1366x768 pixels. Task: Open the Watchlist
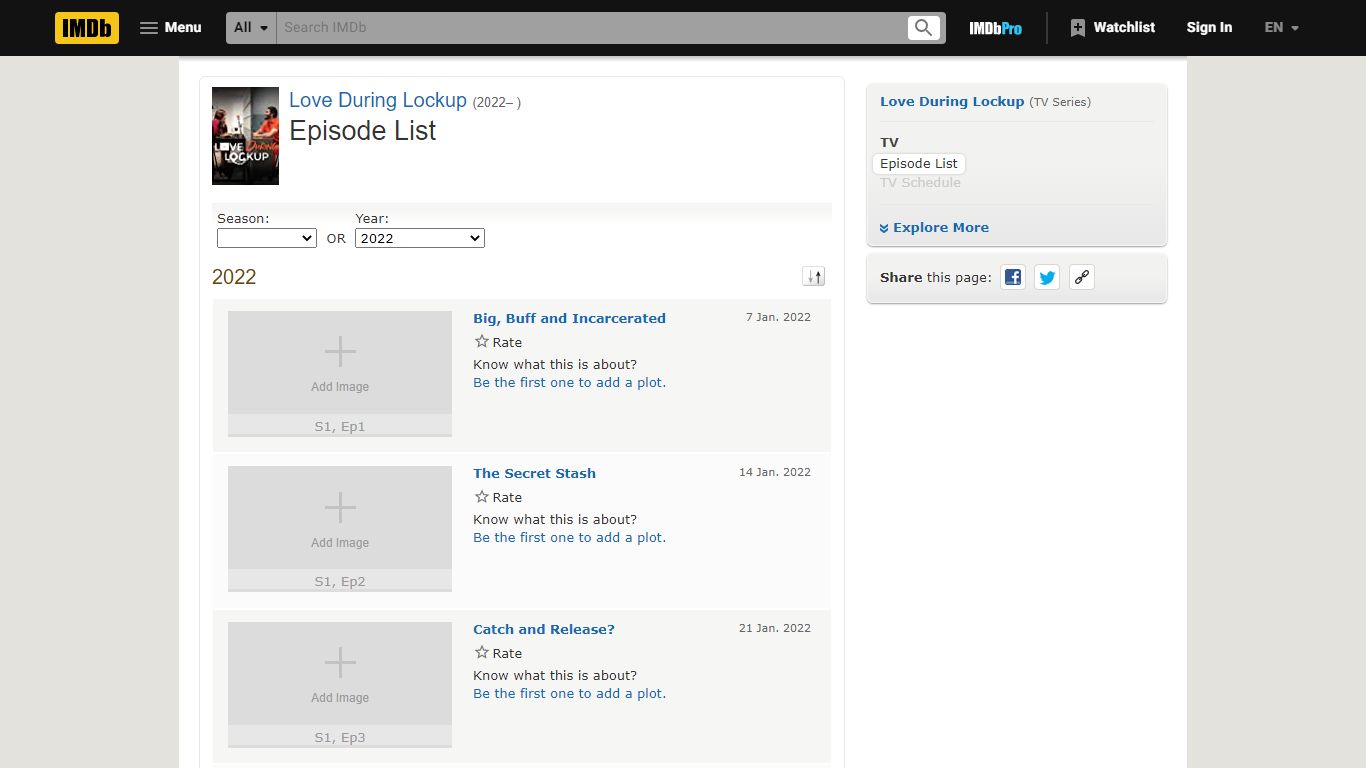point(1112,28)
